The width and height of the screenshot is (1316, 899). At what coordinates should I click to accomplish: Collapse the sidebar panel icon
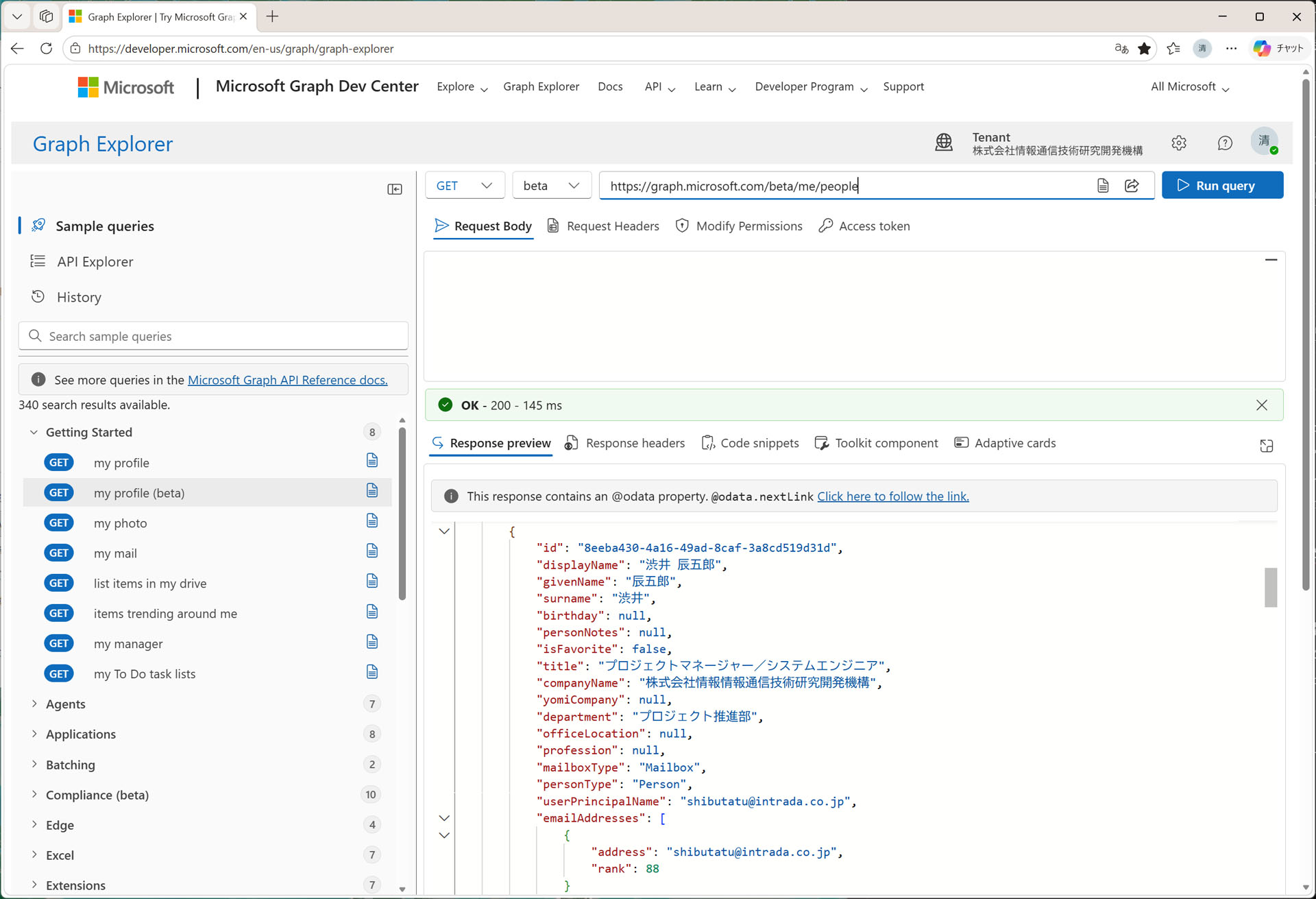395,189
